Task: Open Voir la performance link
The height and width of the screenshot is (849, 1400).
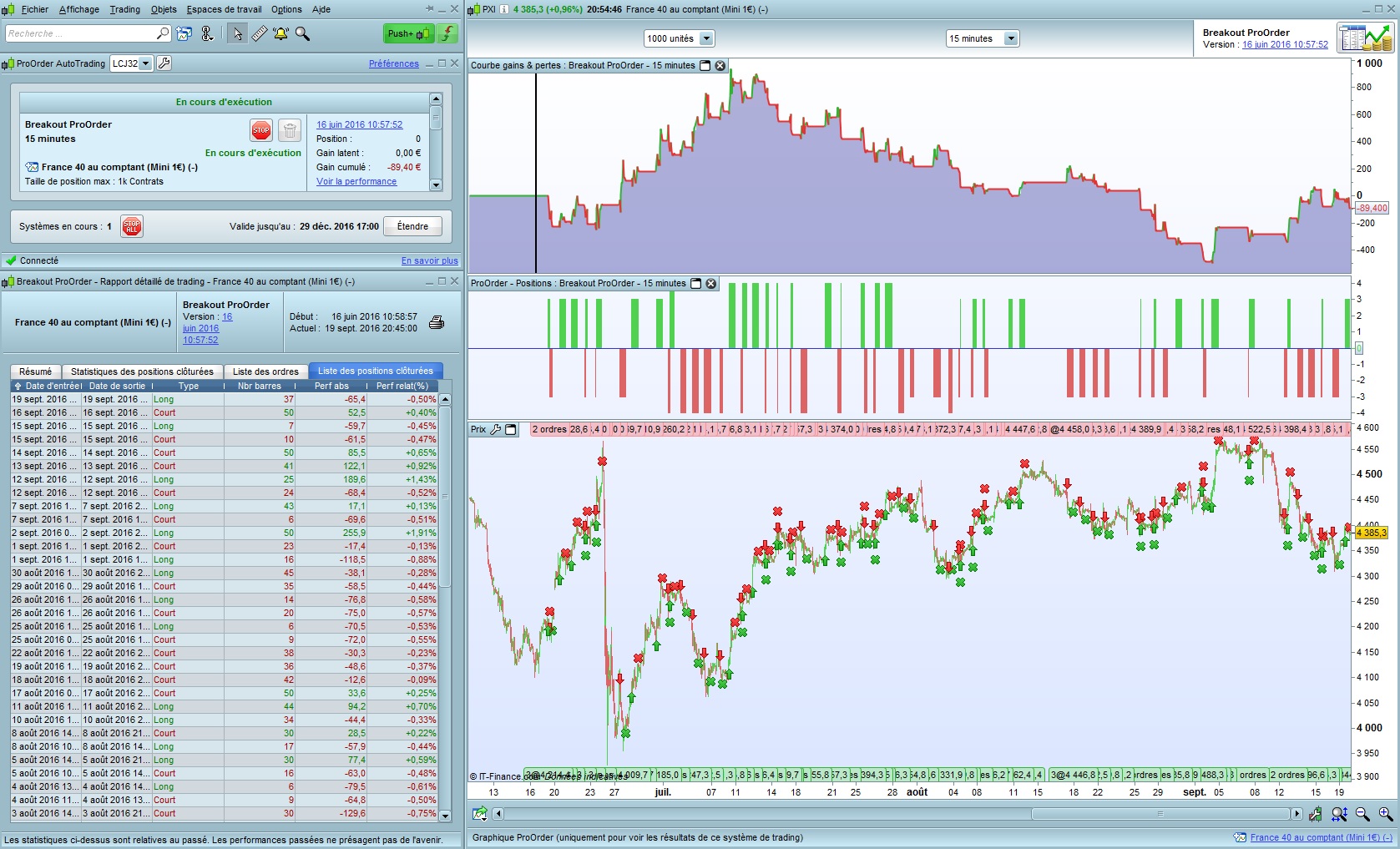Action: click(x=356, y=181)
